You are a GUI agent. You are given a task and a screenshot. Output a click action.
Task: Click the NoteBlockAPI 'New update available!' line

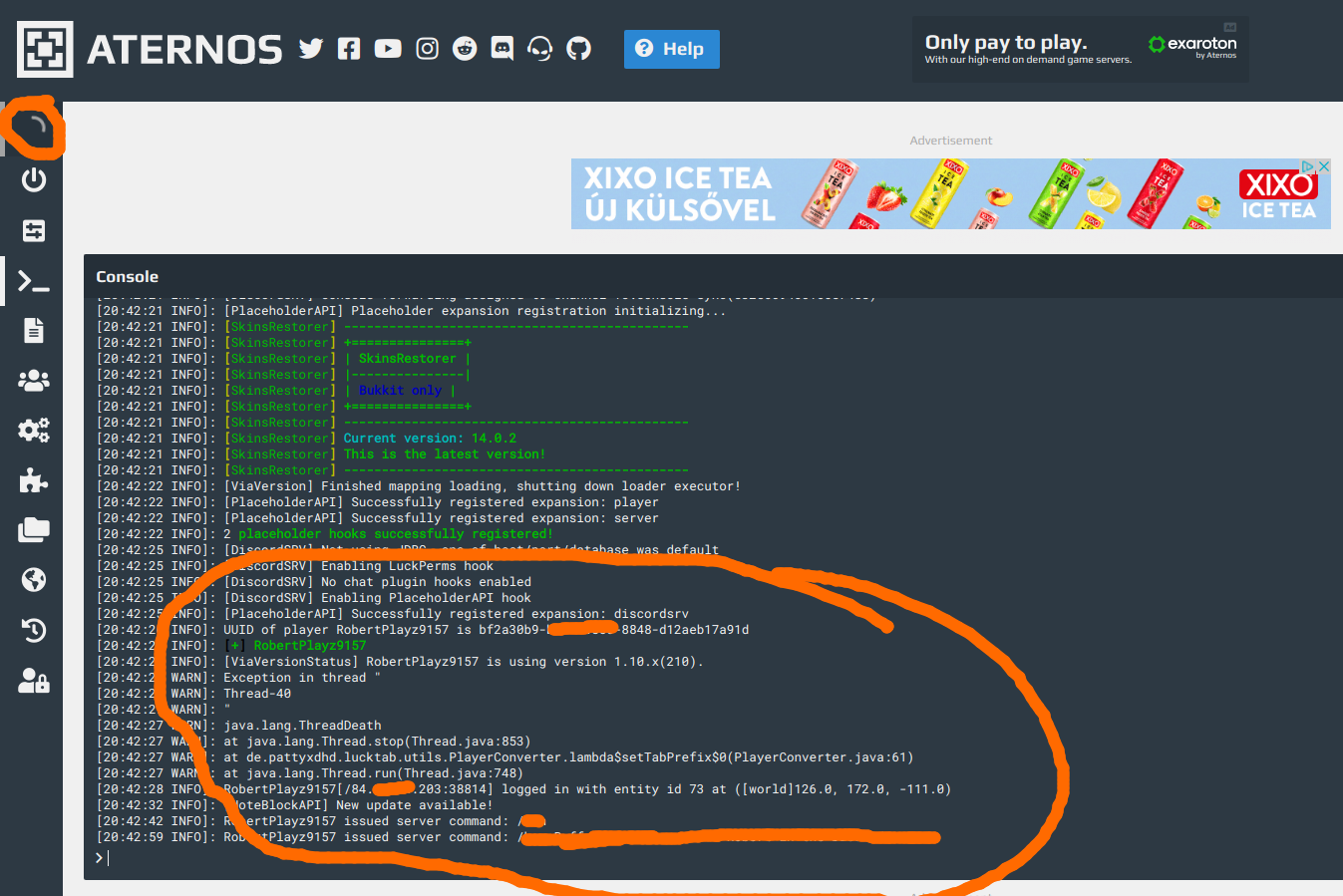(x=295, y=805)
